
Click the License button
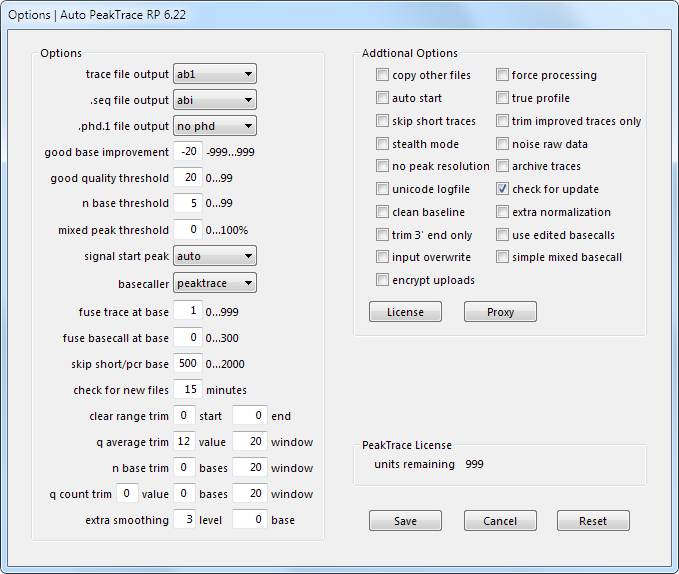[405, 312]
